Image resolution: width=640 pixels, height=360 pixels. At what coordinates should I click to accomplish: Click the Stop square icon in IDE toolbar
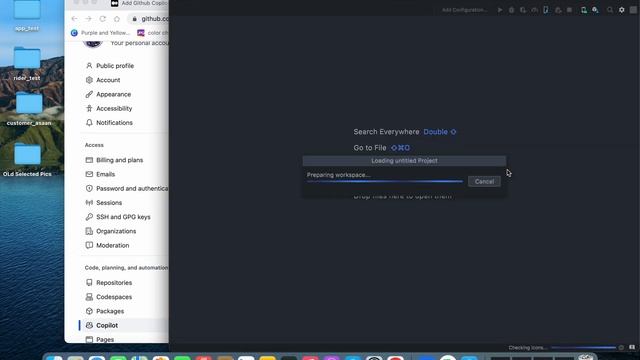point(569,10)
